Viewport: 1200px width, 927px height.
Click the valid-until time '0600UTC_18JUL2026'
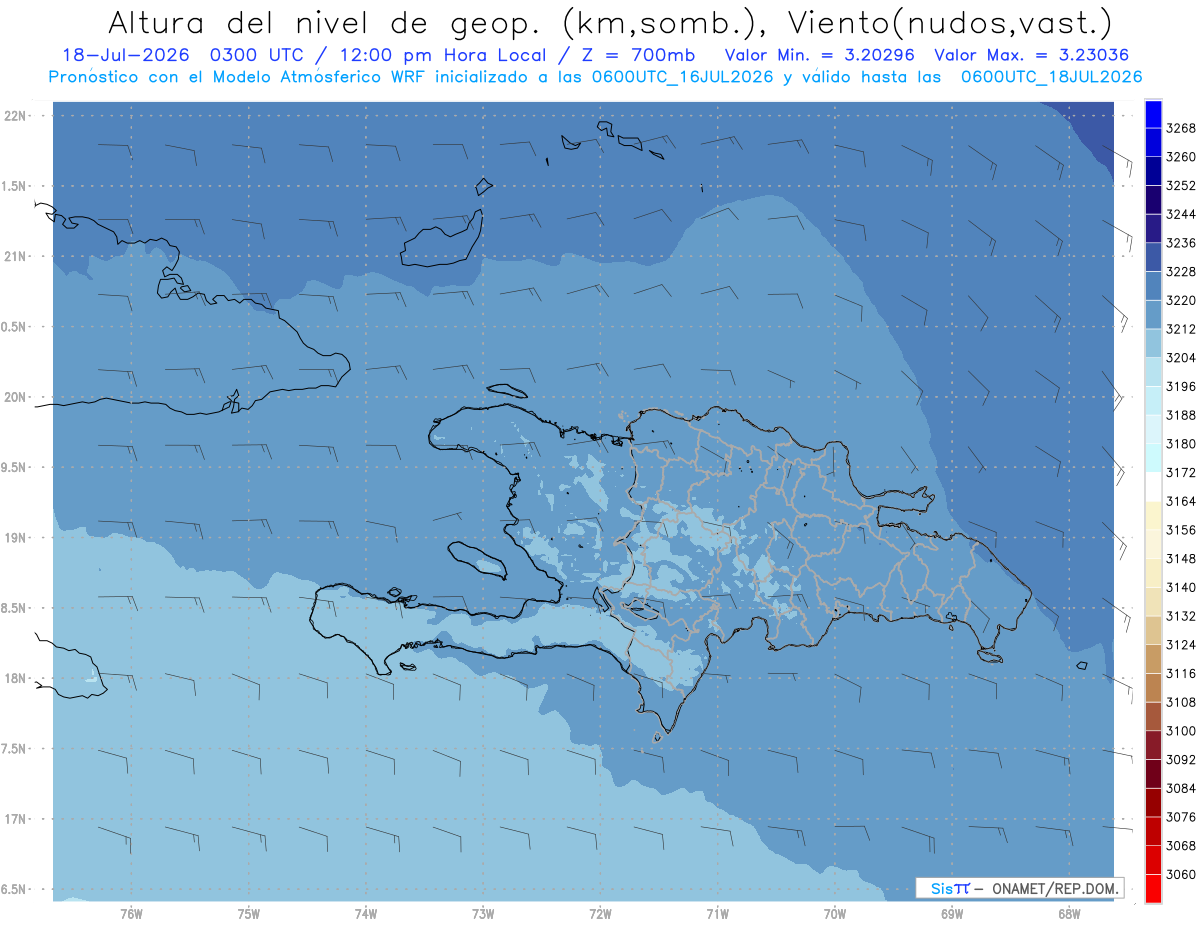point(1052,77)
